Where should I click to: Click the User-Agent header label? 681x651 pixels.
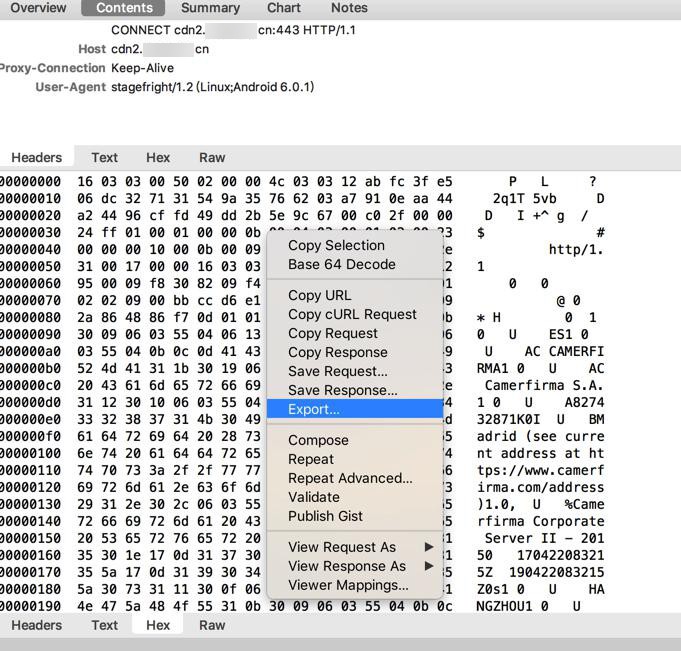pyautogui.click(x=71, y=87)
